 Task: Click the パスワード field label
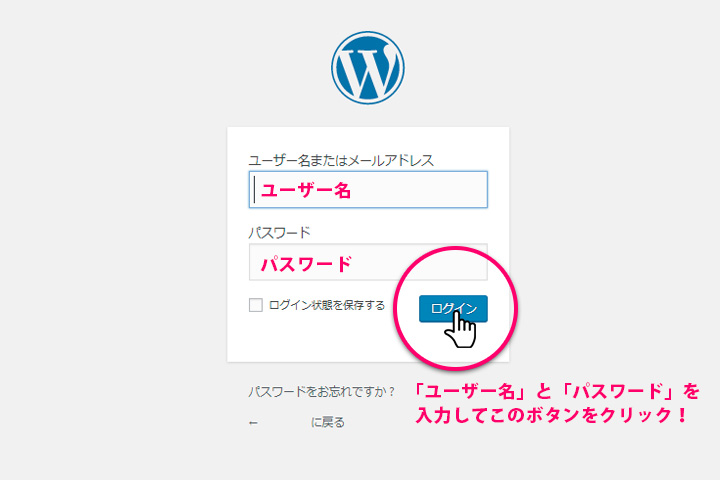tap(280, 233)
